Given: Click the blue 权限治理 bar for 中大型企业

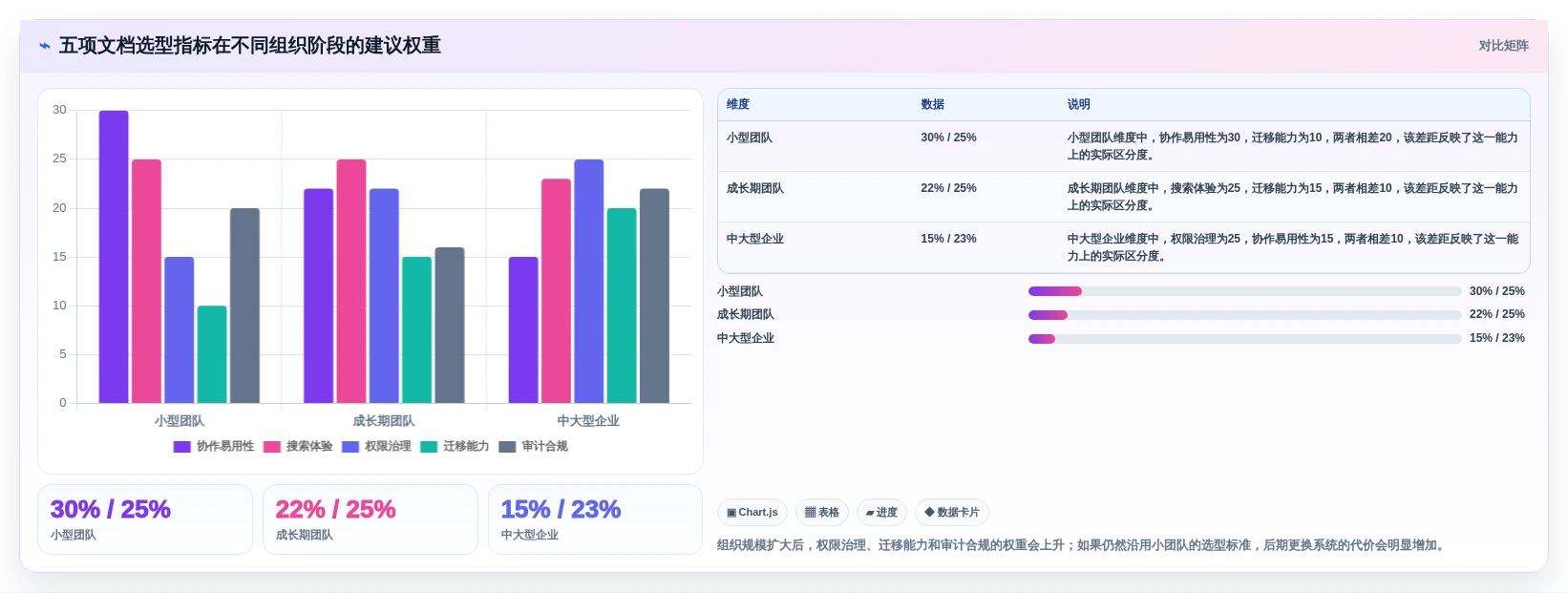Looking at the screenshot, I should (589, 282).
